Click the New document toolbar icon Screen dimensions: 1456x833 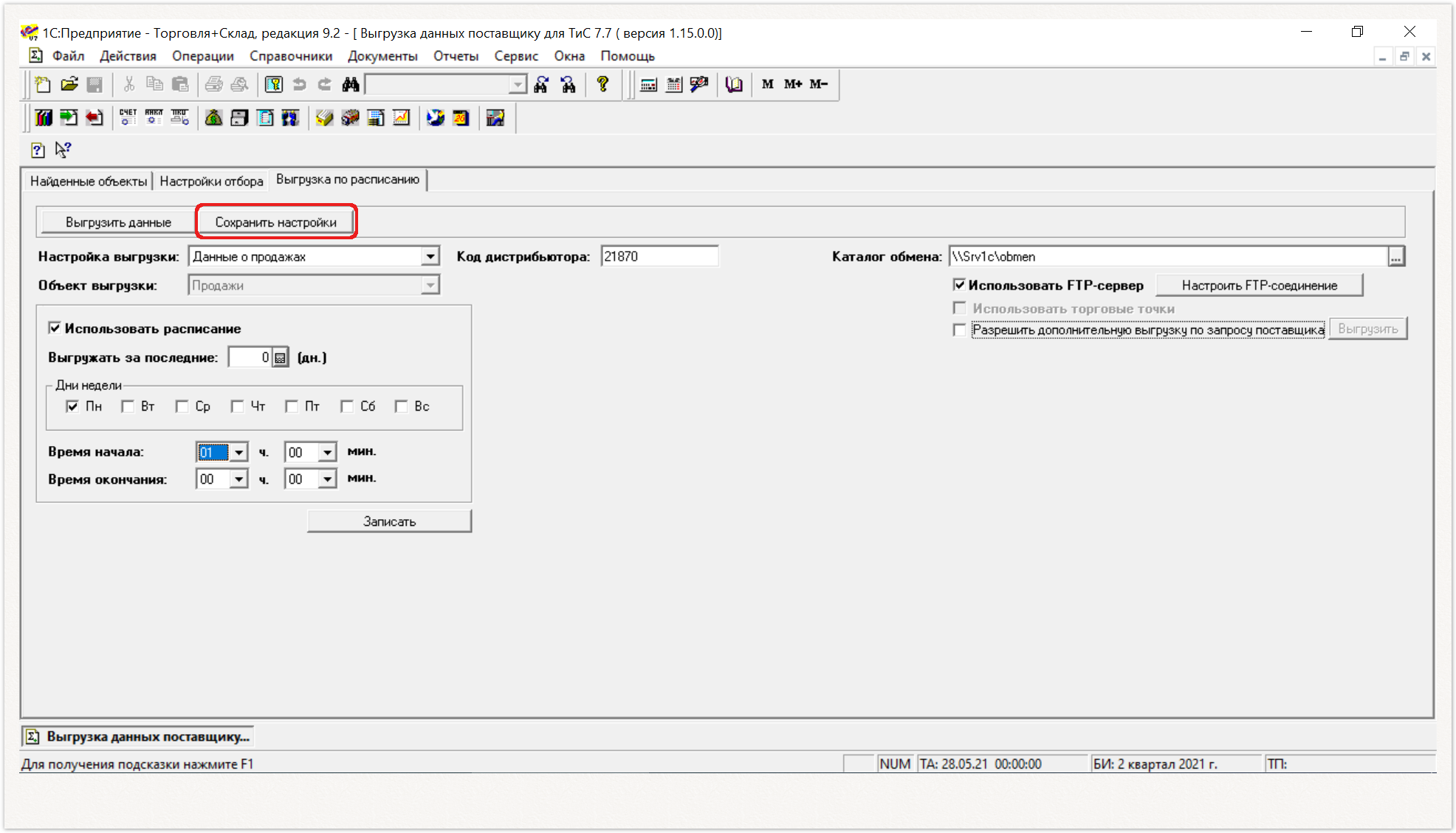(43, 84)
